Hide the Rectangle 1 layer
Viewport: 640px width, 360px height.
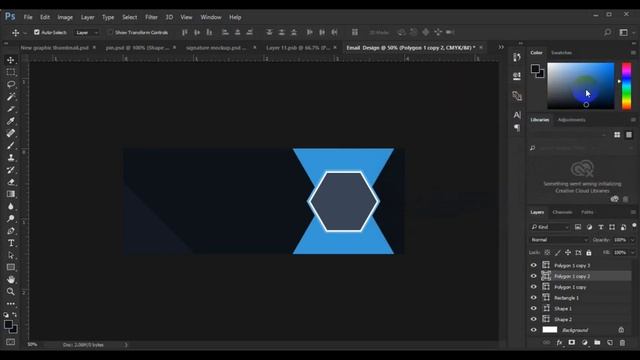pos(533,298)
